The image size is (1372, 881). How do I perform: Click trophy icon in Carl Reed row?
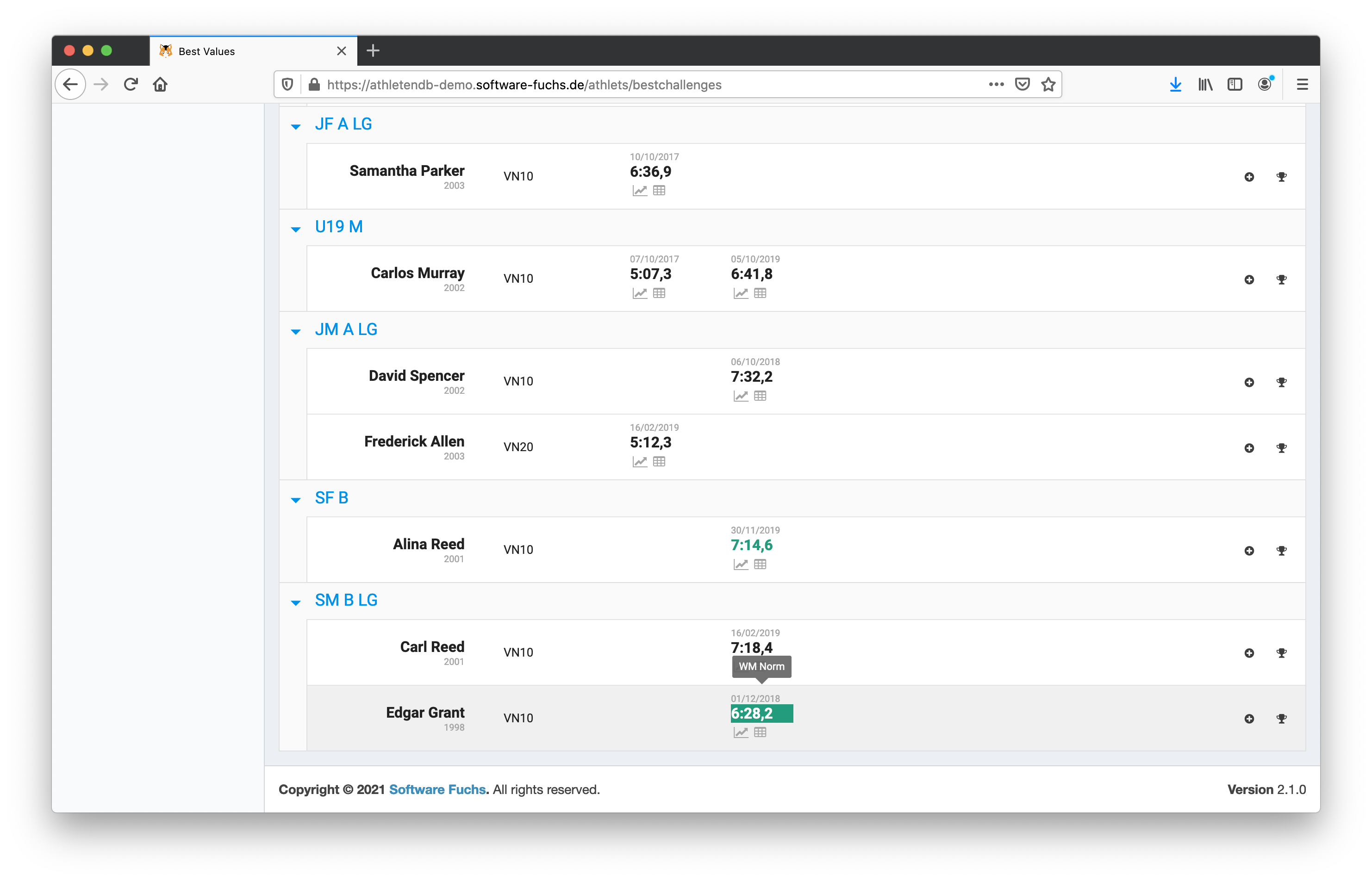point(1282,653)
